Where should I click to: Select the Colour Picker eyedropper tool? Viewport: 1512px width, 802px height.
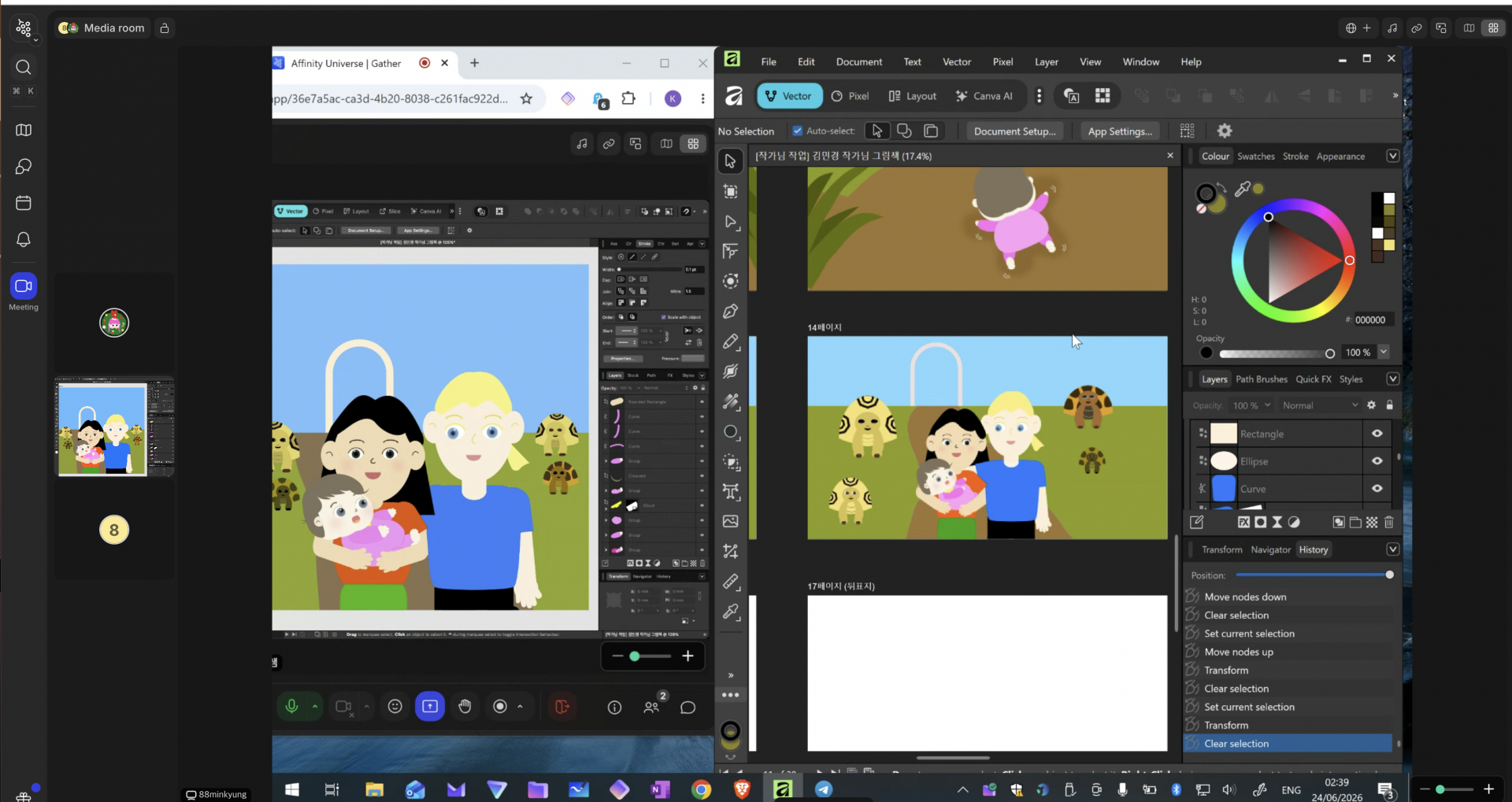pyautogui.click(x=731, y=612)
